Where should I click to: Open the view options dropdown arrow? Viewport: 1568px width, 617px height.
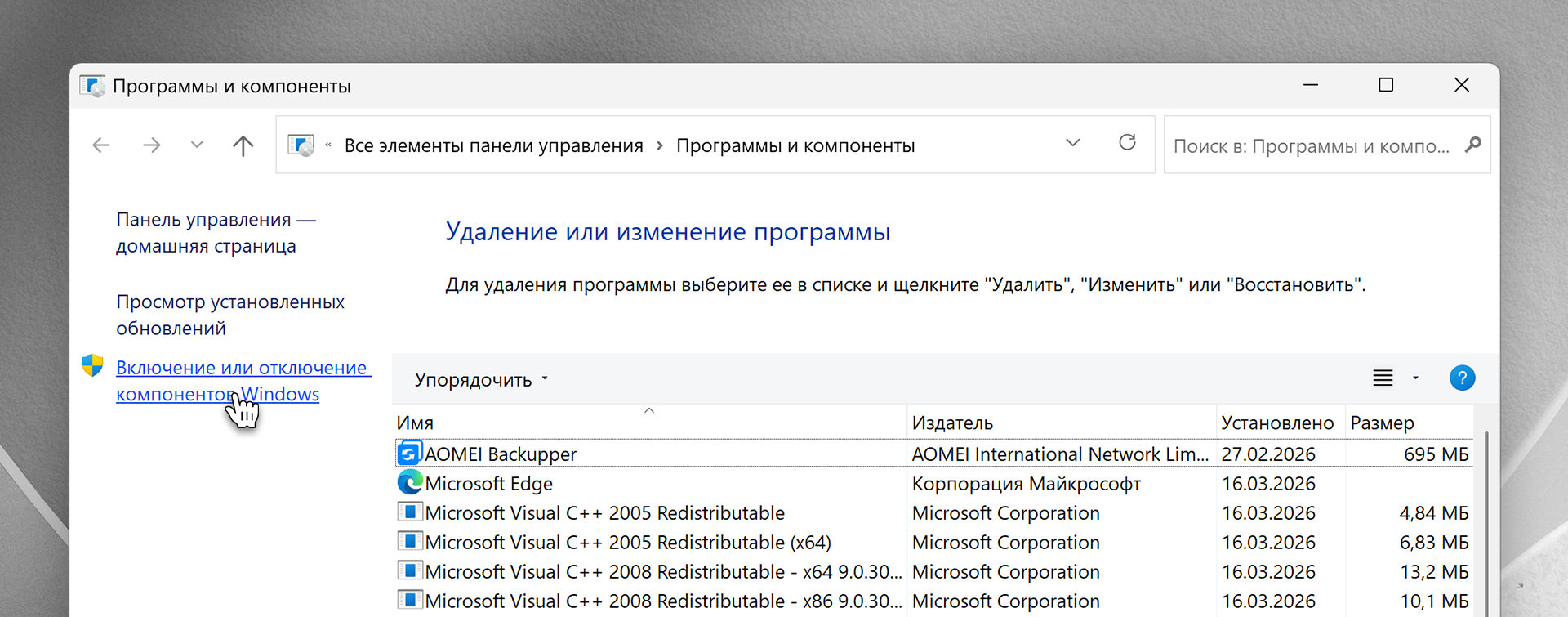(1415, 378)
